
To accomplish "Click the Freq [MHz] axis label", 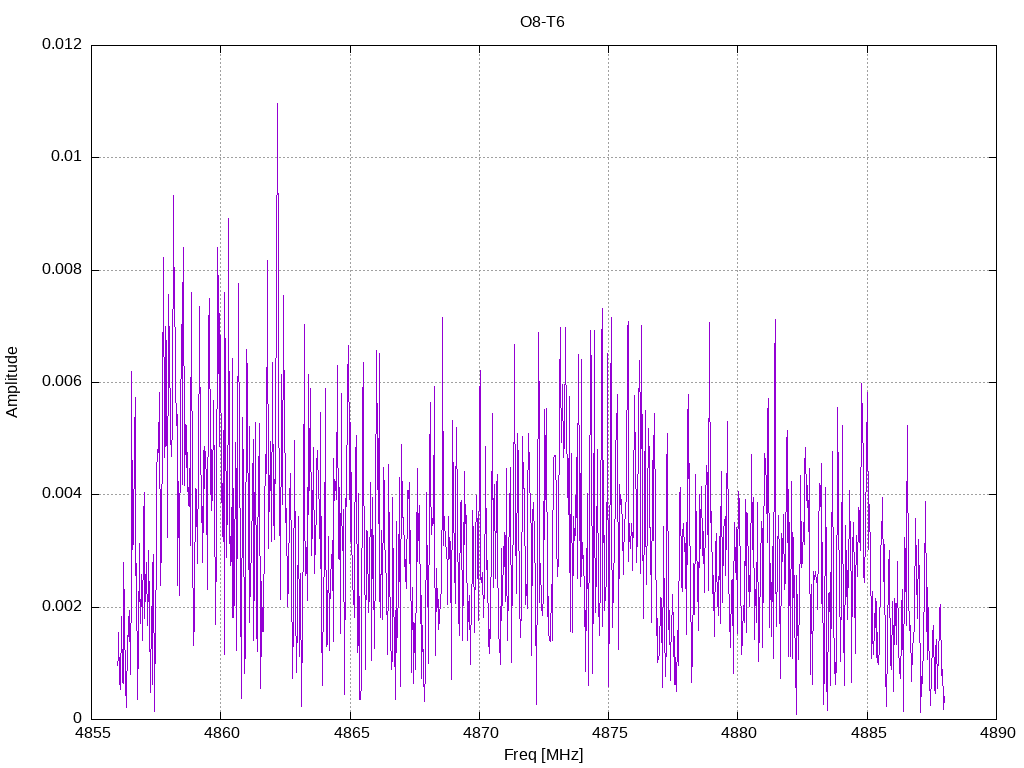I will [543, 755].
